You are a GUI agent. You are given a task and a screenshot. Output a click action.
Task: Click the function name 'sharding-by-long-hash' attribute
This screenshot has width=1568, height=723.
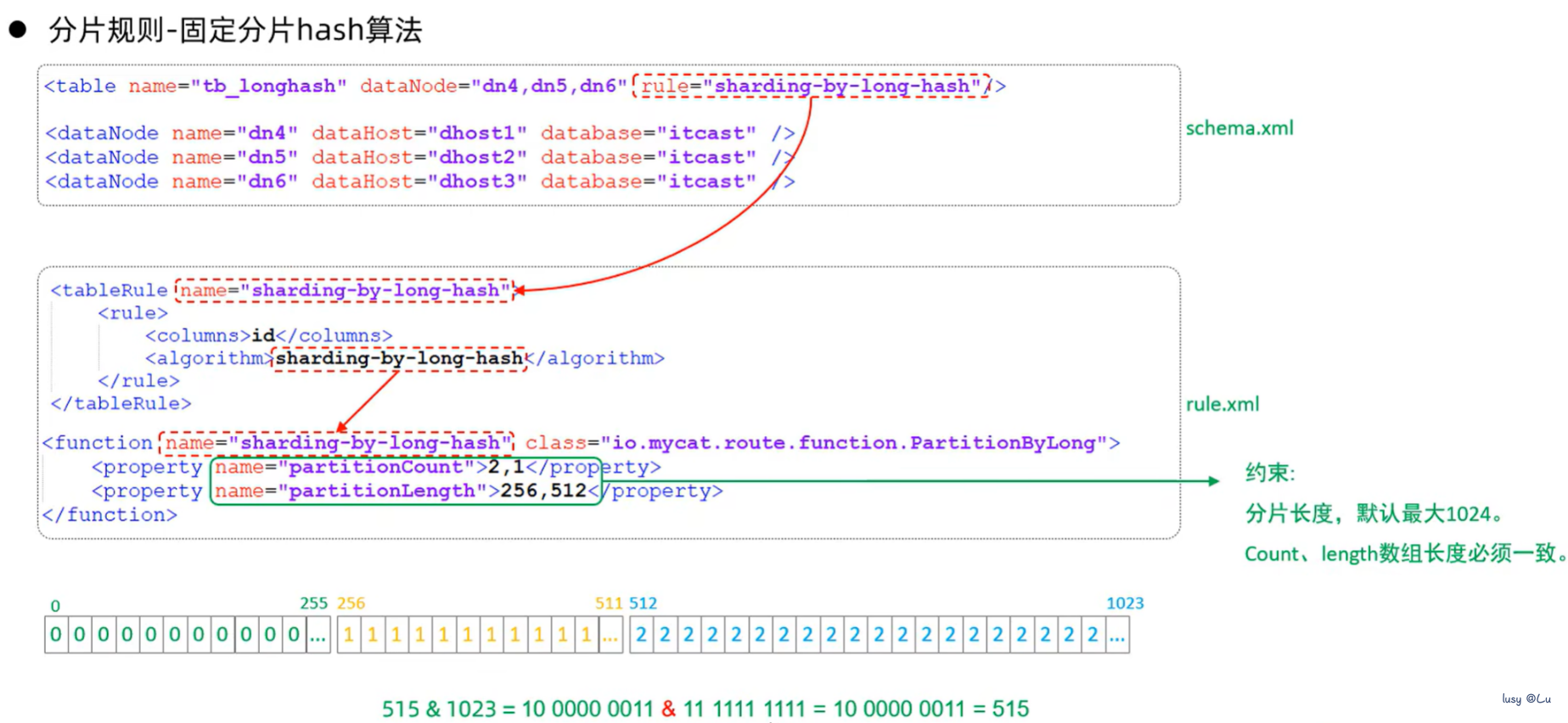336,443
